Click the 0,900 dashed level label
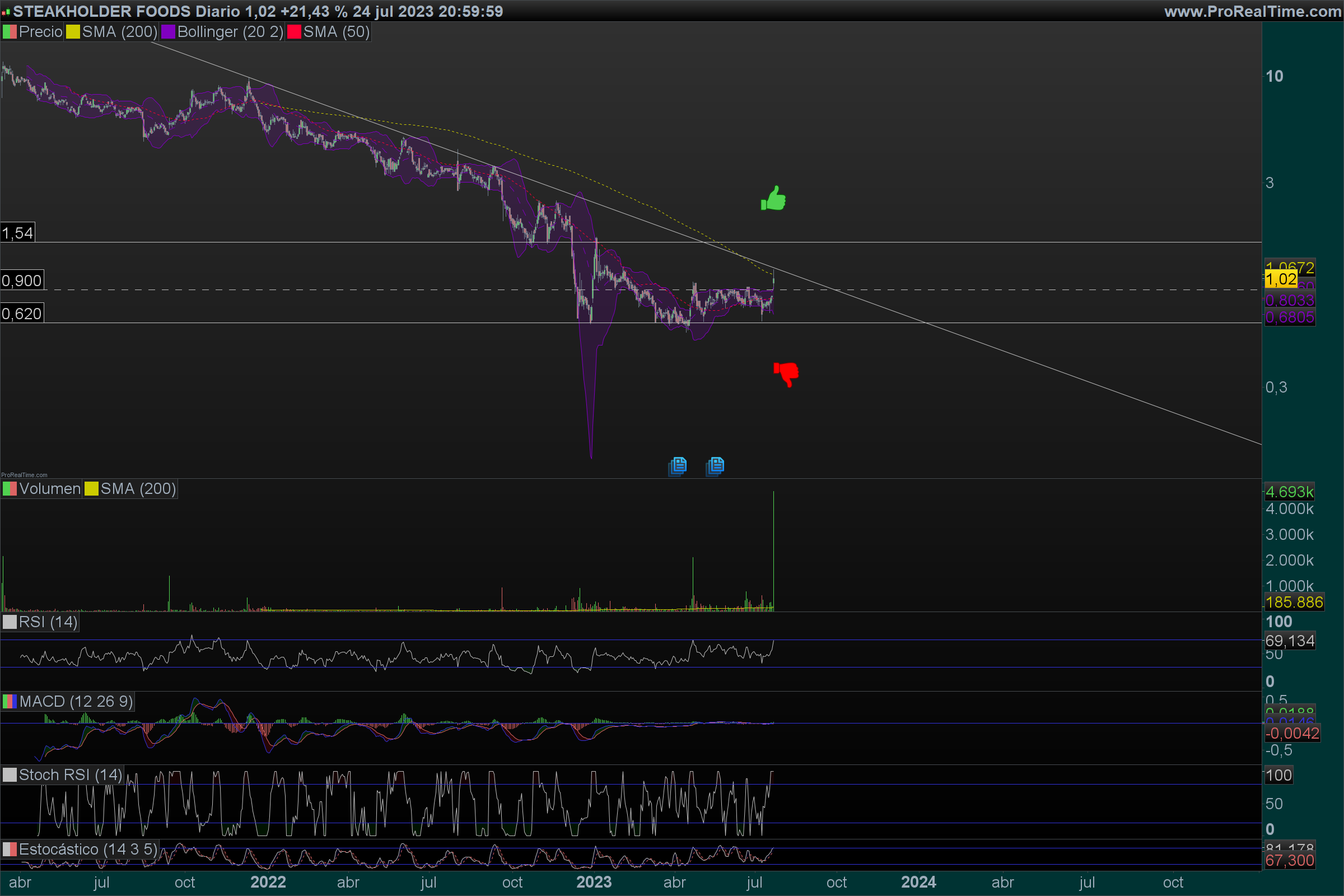The height and width of the screenshot is (896, 1344). coord(22,281)
